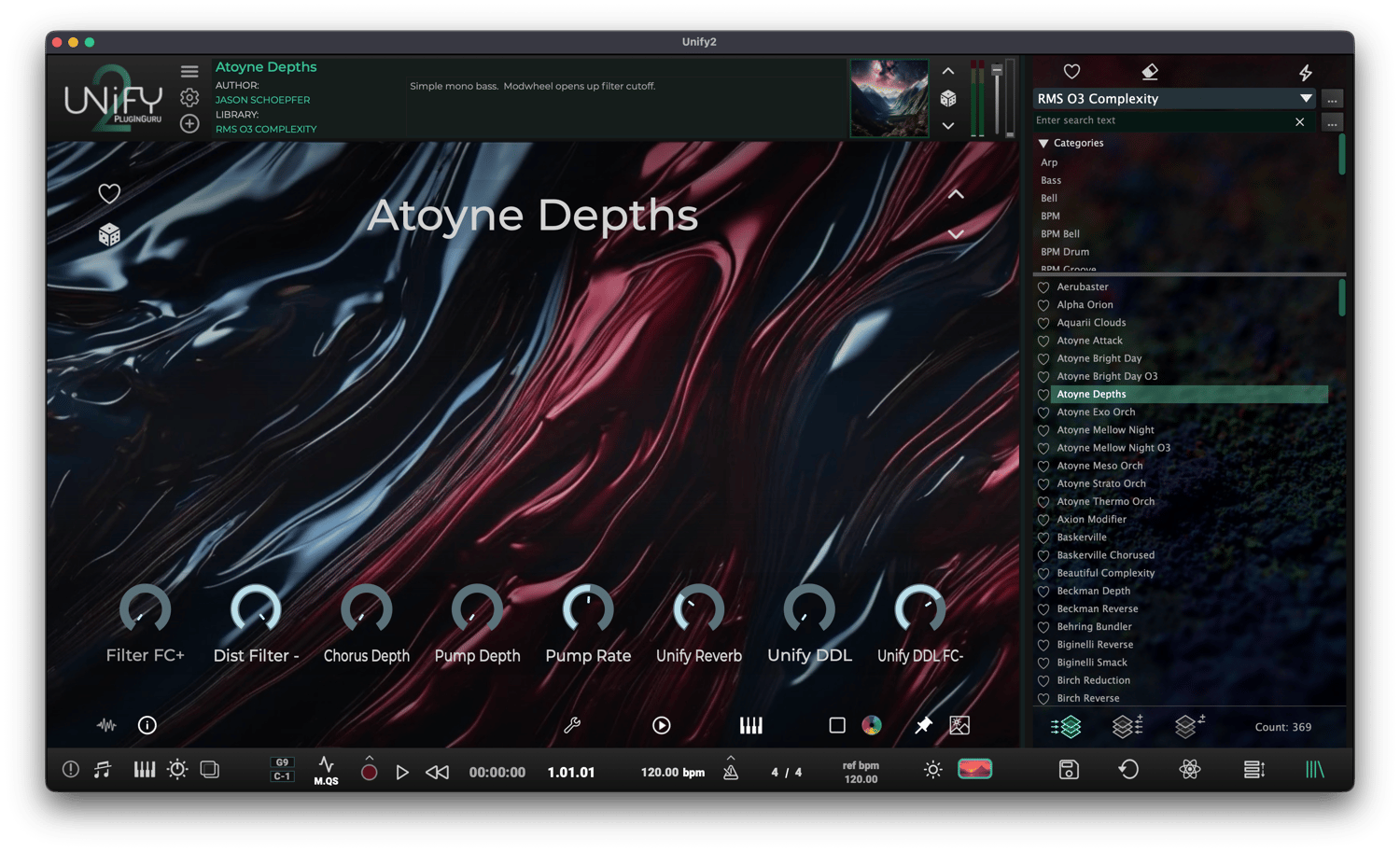Favorite Aerubaster with its heart icon
The height and width of the screenshot is (852, 1400).
(1043, 287)
